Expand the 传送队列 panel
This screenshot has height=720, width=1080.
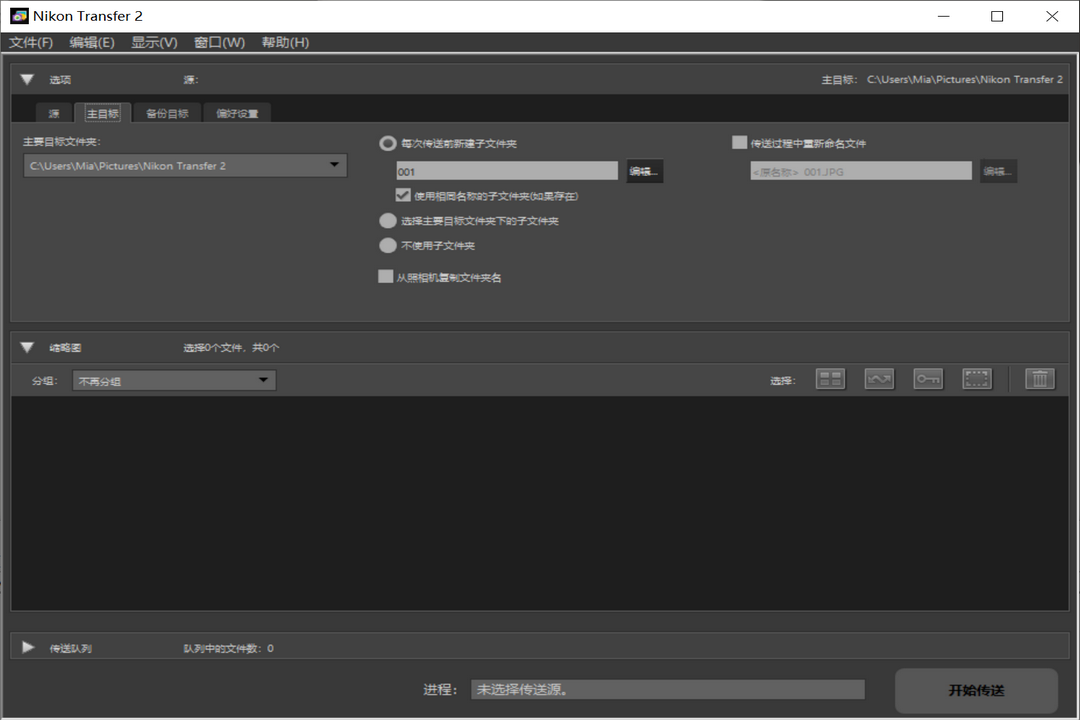pyautogui.click(x=28, y=648)
